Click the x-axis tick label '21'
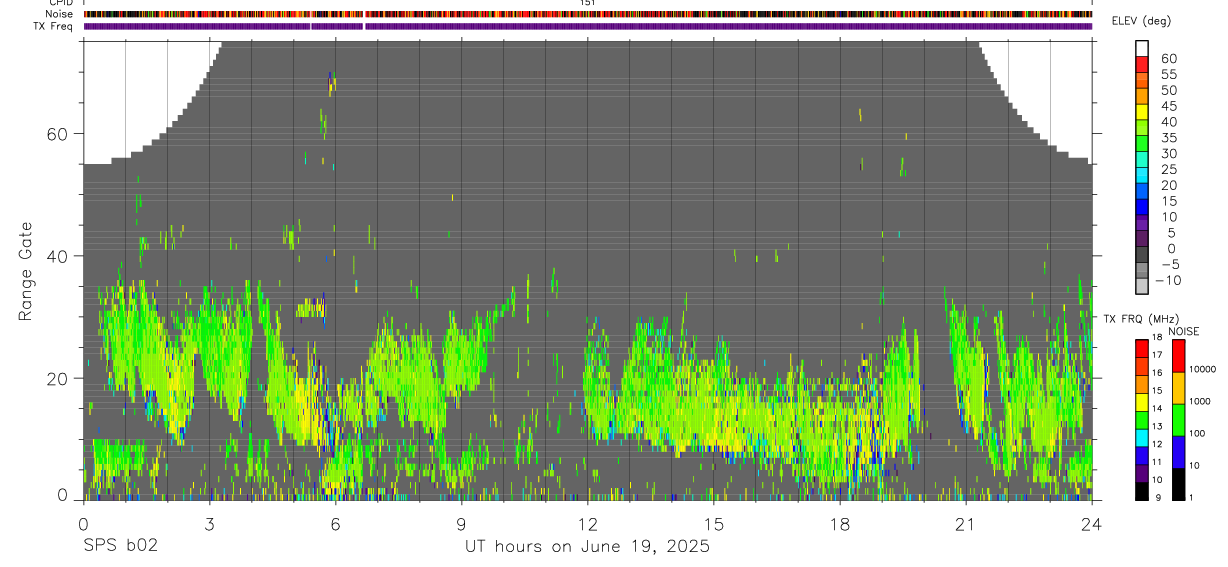 [965, 523]
